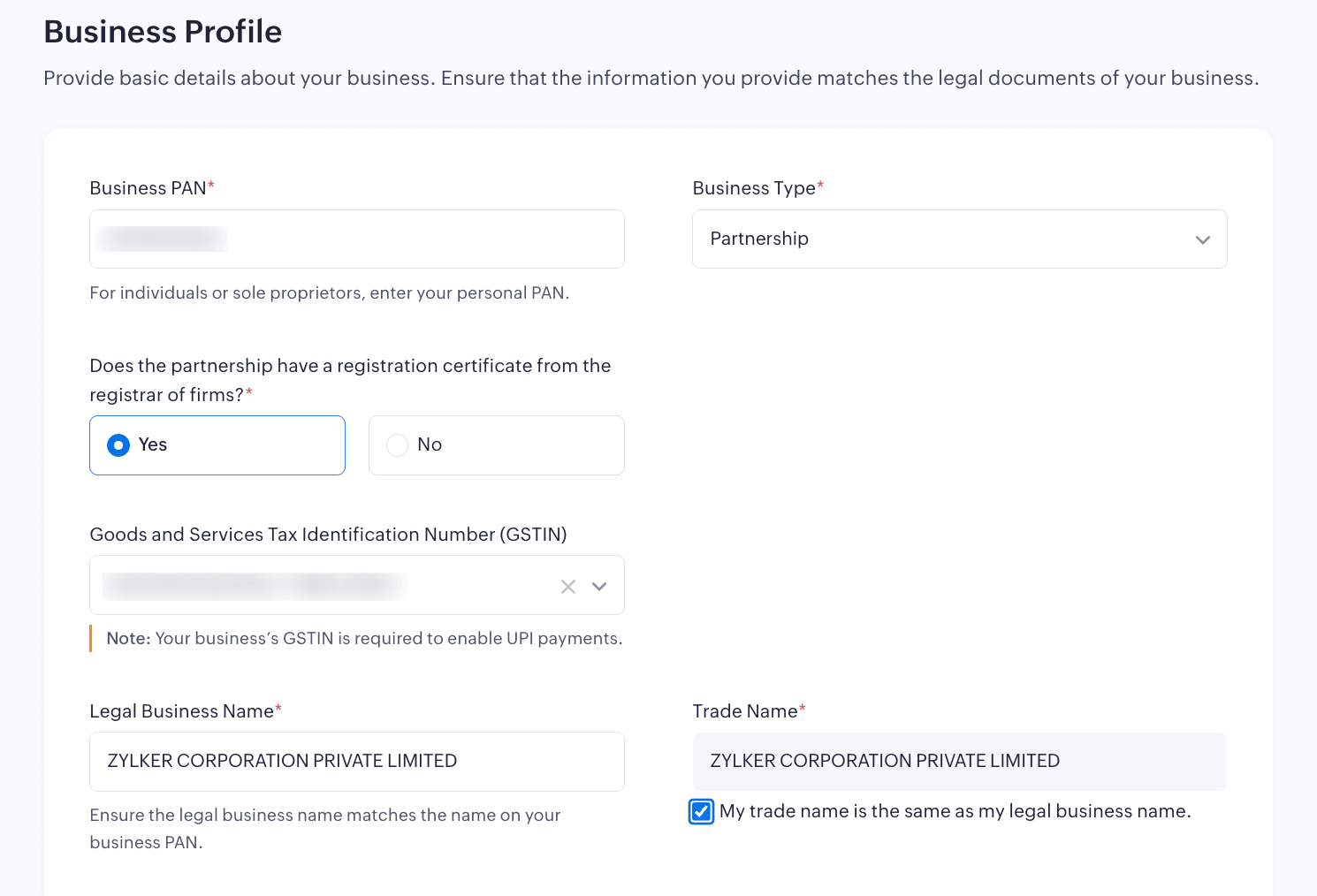The image size is (1317, 896).
Task: Click the greyed-out Trade Name field
Action: [x=959, y=761]
